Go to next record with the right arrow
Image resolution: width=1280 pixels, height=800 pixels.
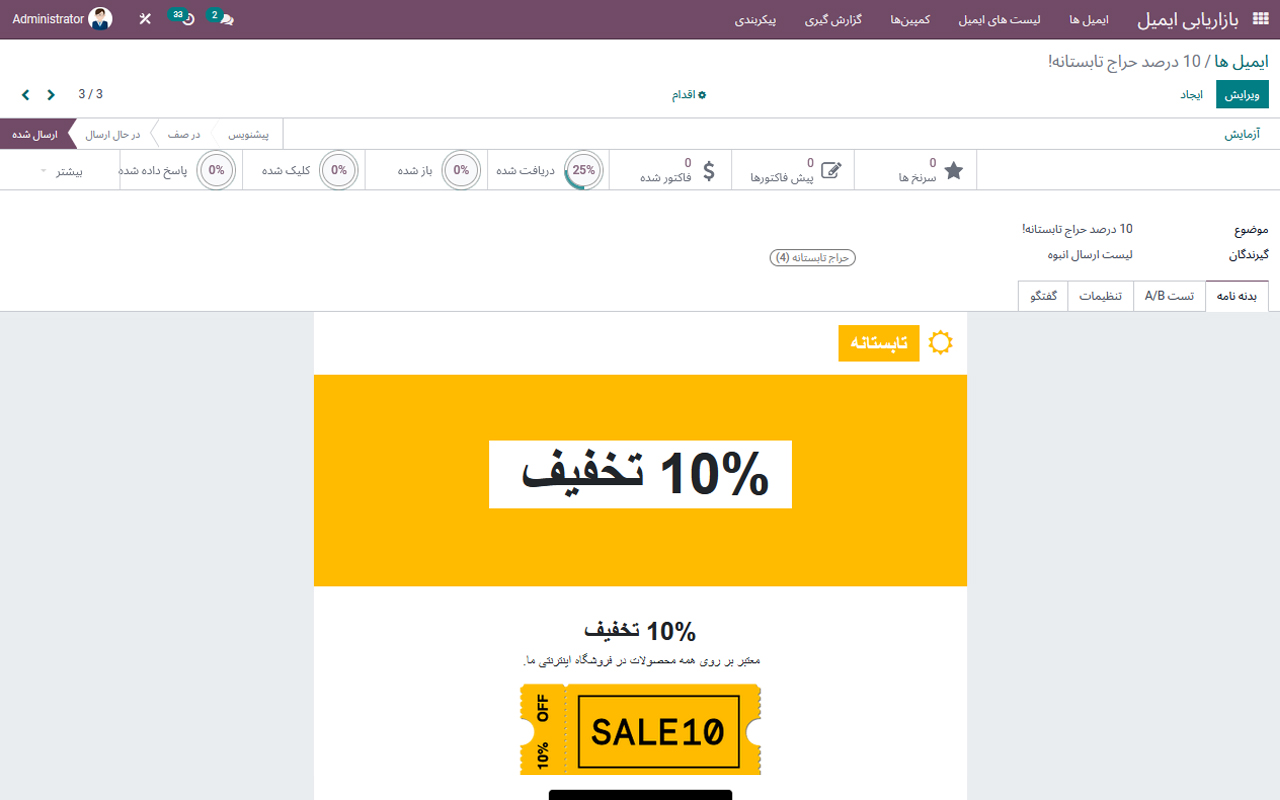point(50,94)
